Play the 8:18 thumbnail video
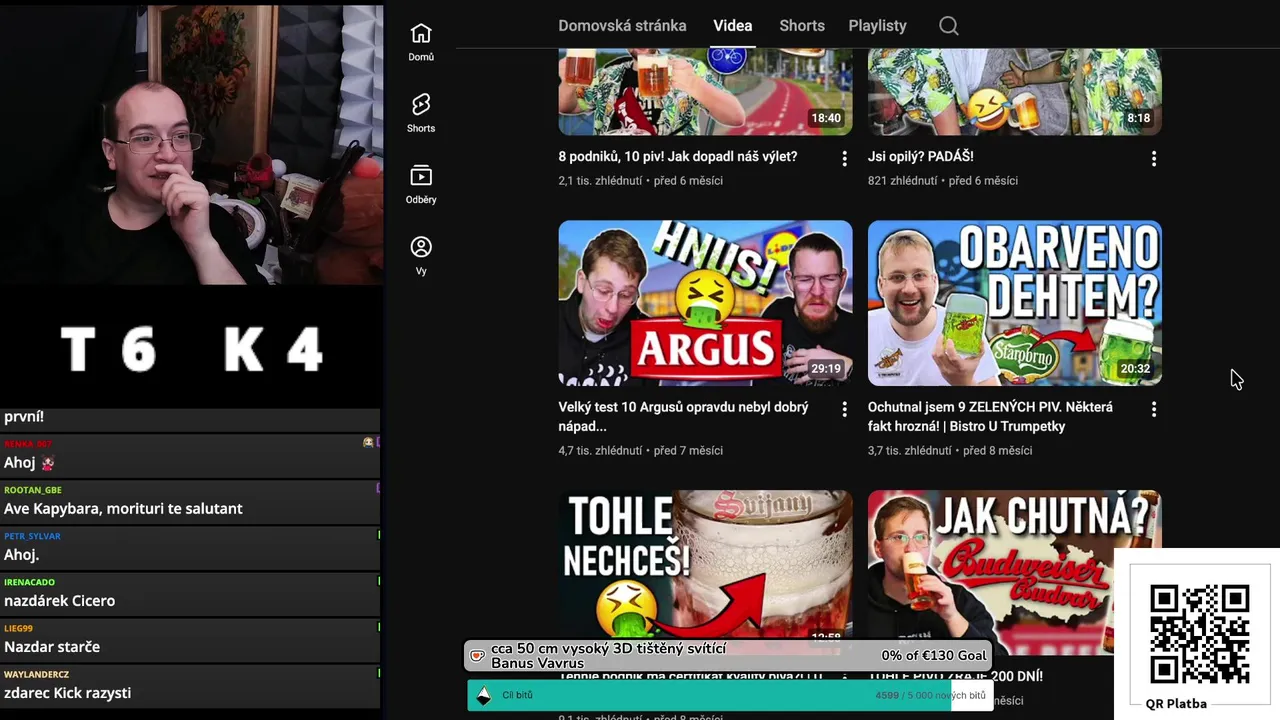The width and height of the screenshot is (1280, 720). coord(1015,92)
